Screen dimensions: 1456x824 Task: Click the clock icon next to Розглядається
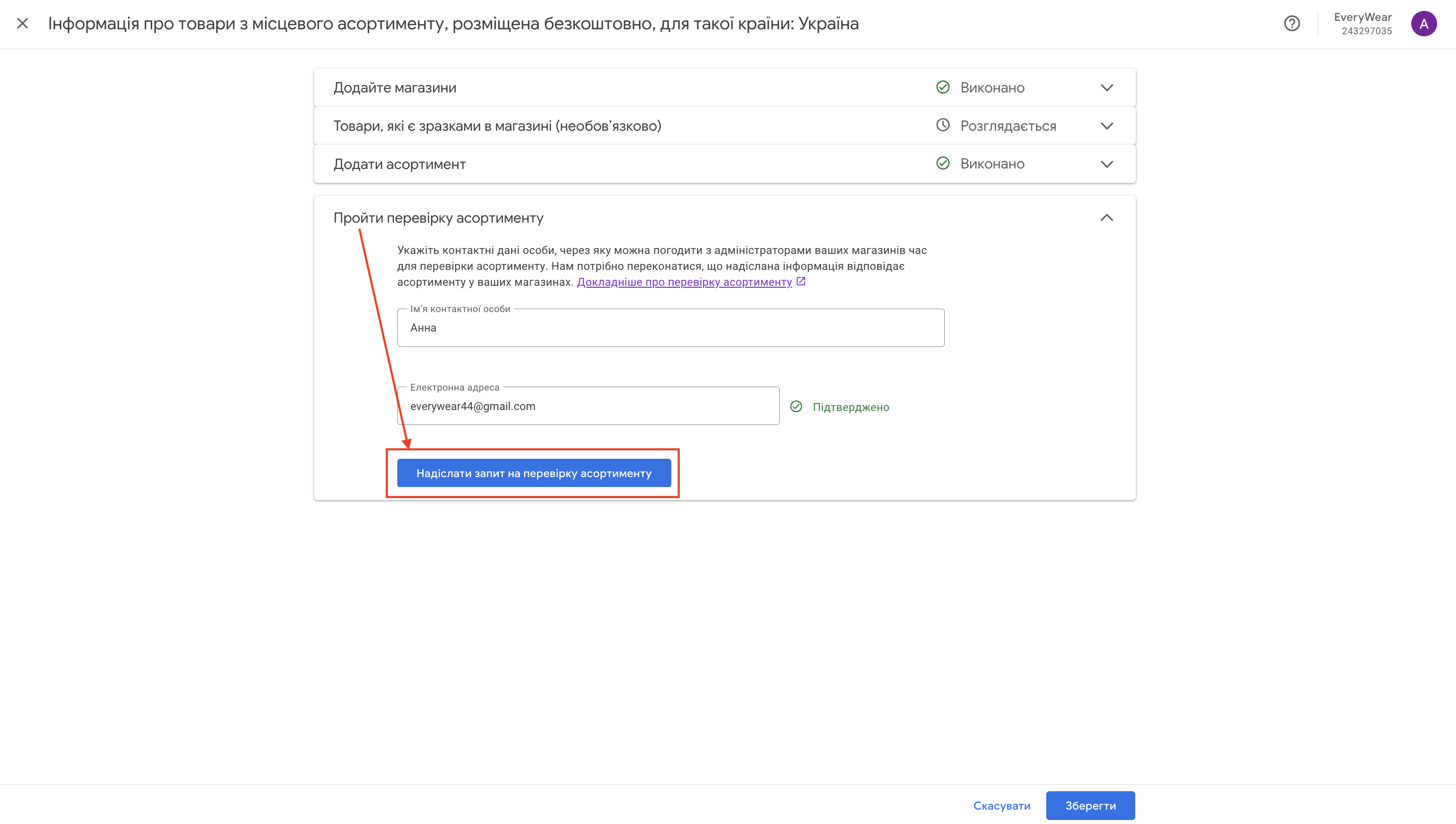click(x=942, y=125)
